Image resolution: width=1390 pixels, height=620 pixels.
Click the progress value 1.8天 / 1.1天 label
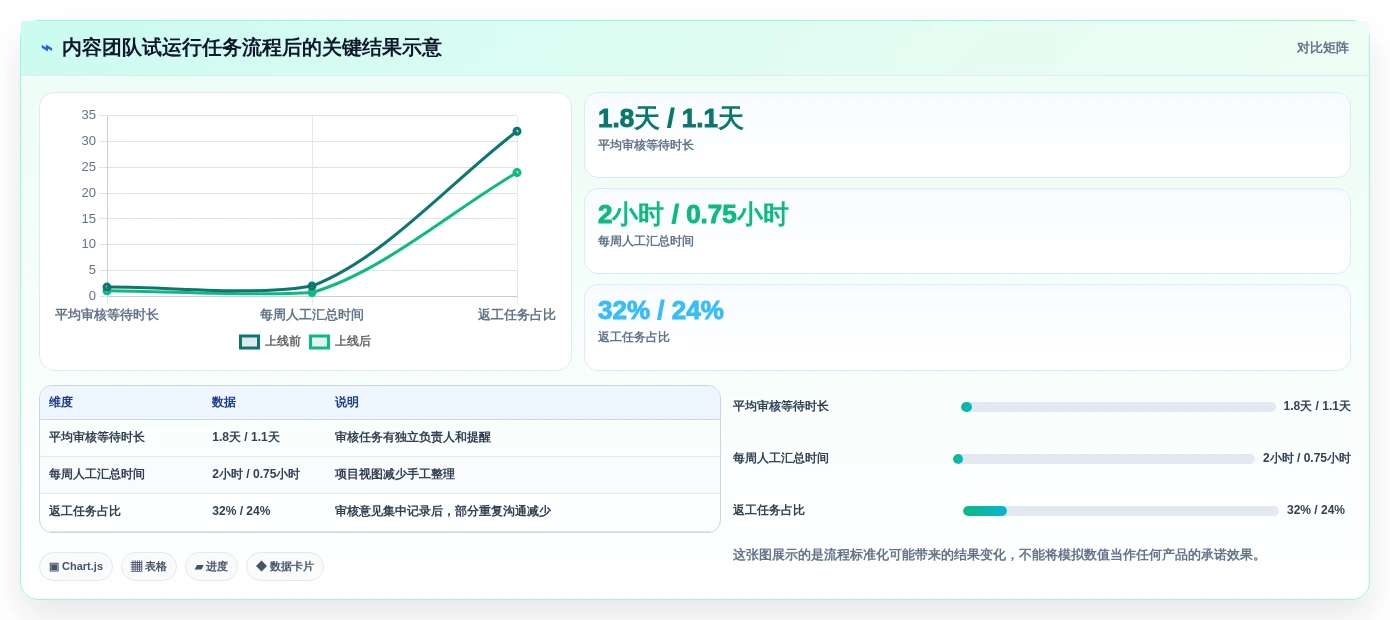(x=1317, y=407)
